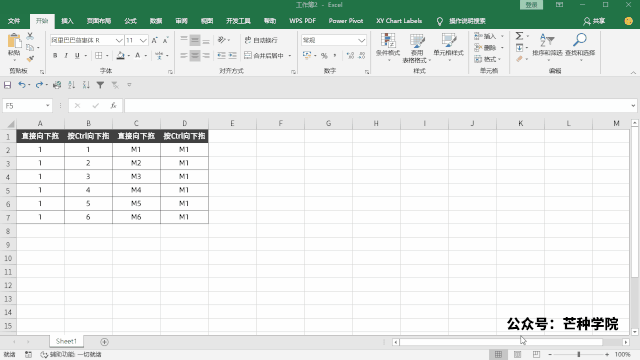Add a new sheet with plus button

pos(104,342)
